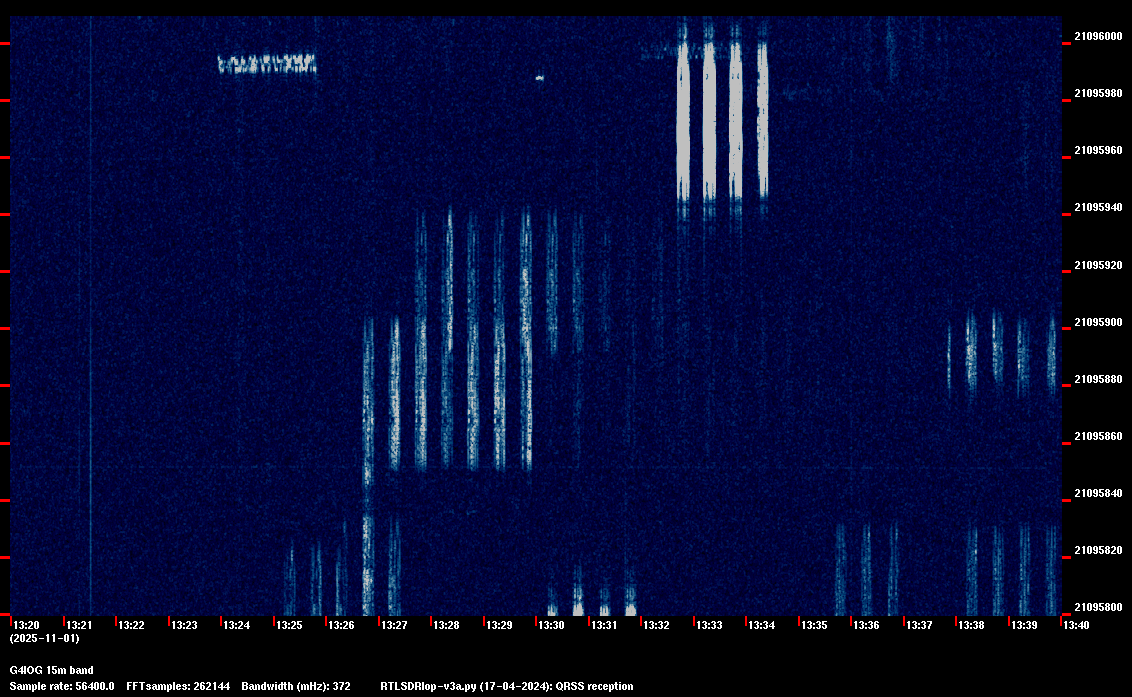Select the 21095920 frequency label
Screen dimensions: 1132x697
tap(1099, 265)
